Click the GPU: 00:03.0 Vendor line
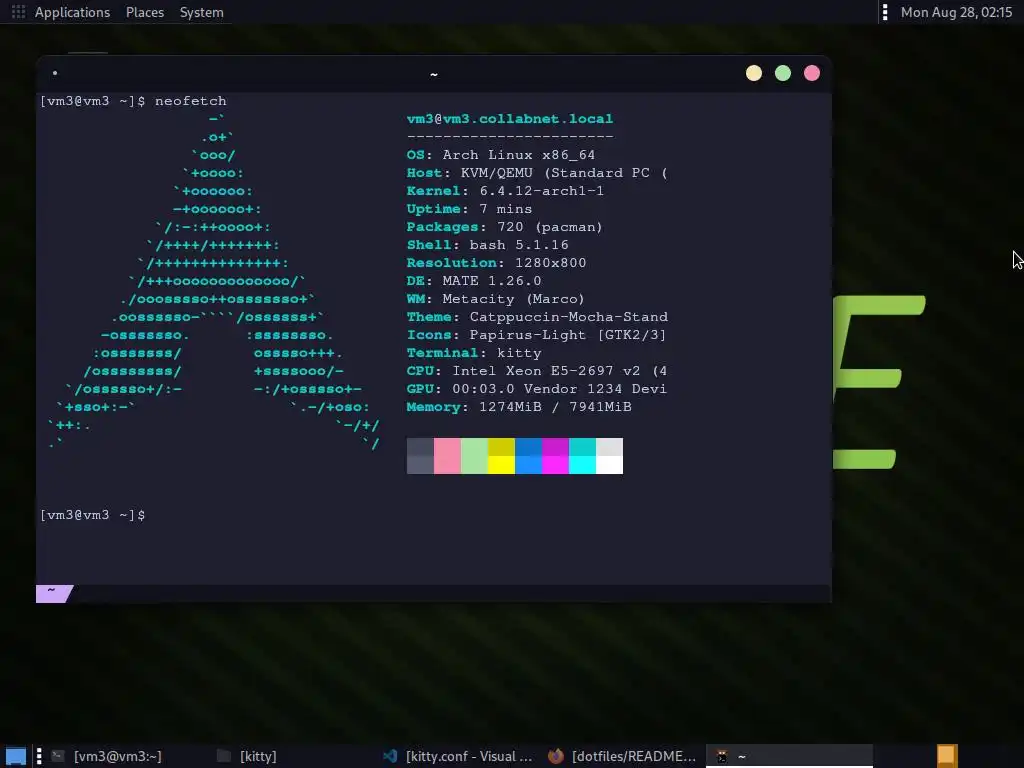Screen dimensions: 1024x768 (x=537, y=389)
